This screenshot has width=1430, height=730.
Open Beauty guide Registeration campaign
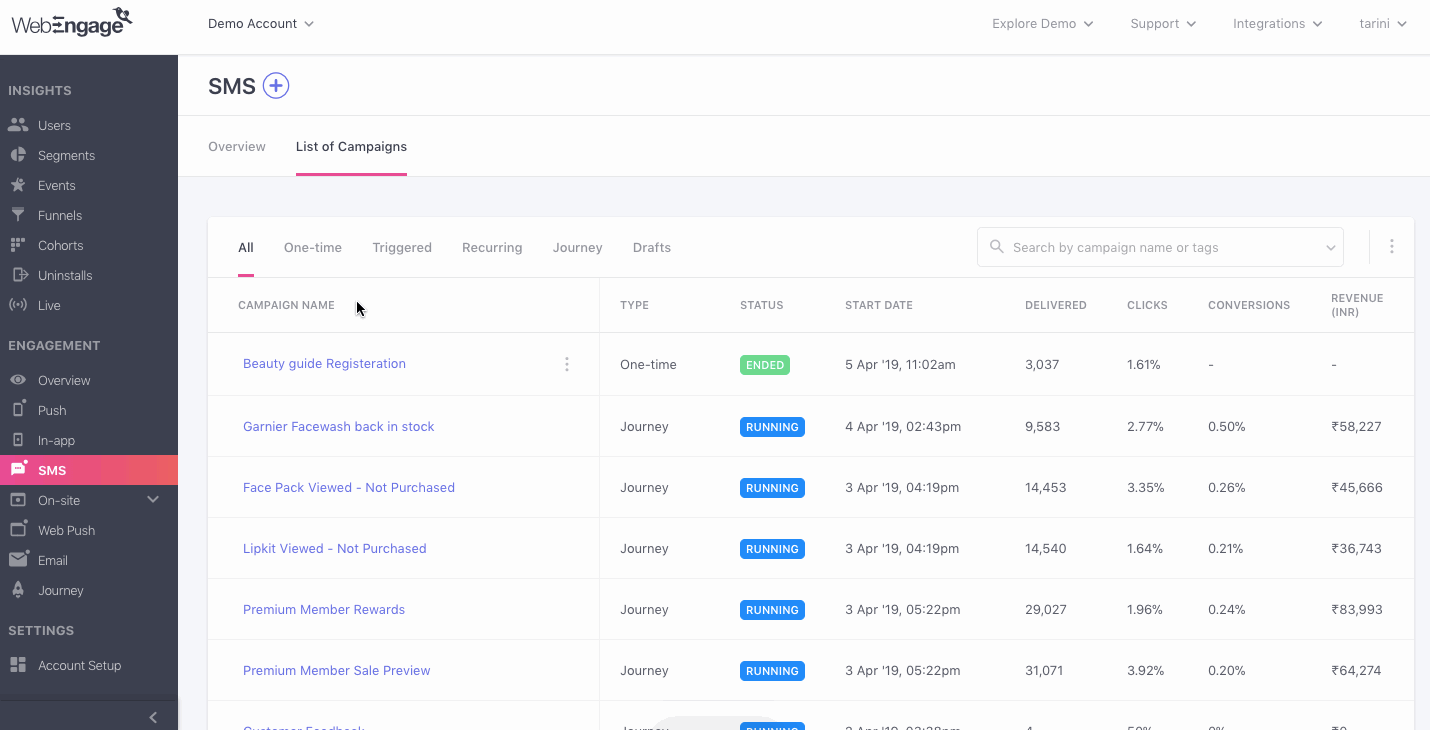click(x=324, y=363)
